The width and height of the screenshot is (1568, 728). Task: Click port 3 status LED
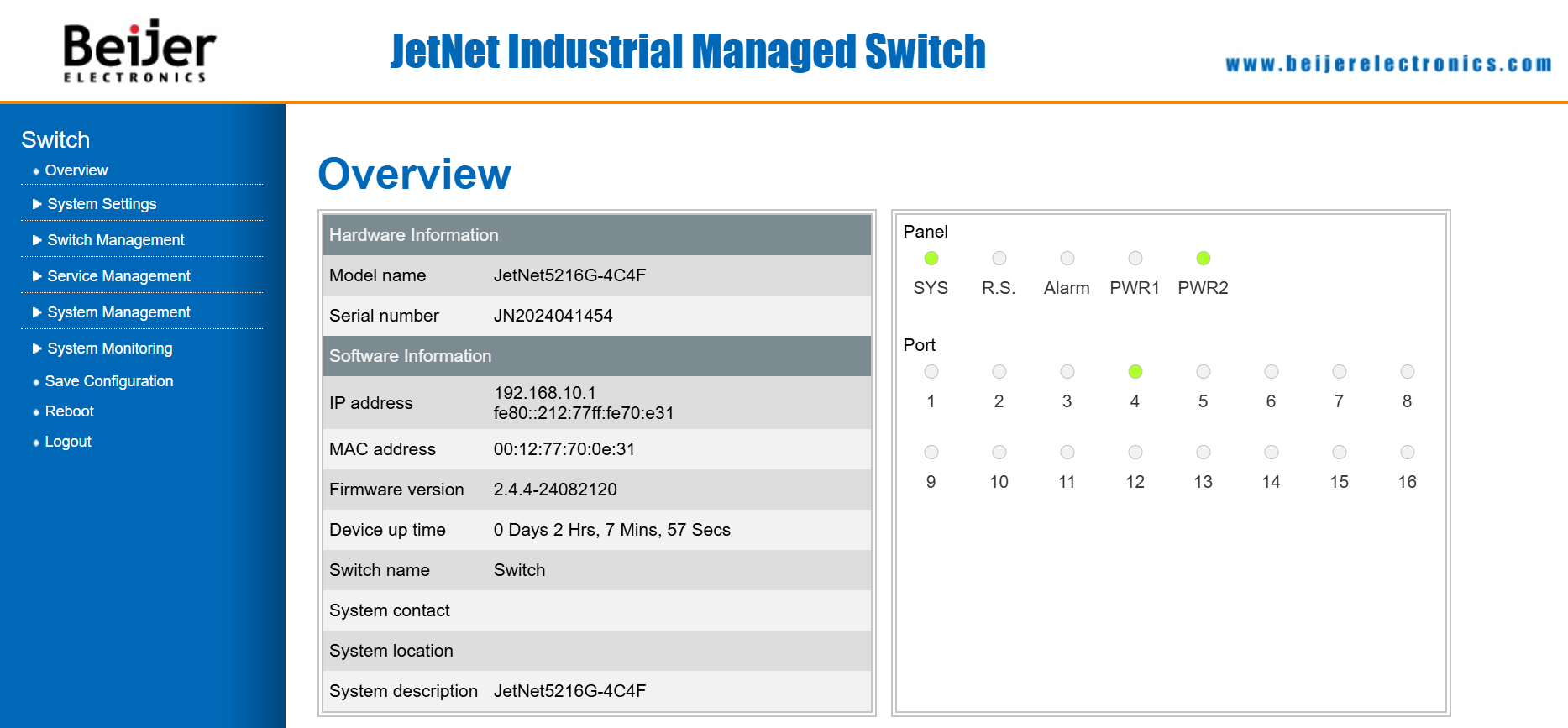[x=1067, y=372]
